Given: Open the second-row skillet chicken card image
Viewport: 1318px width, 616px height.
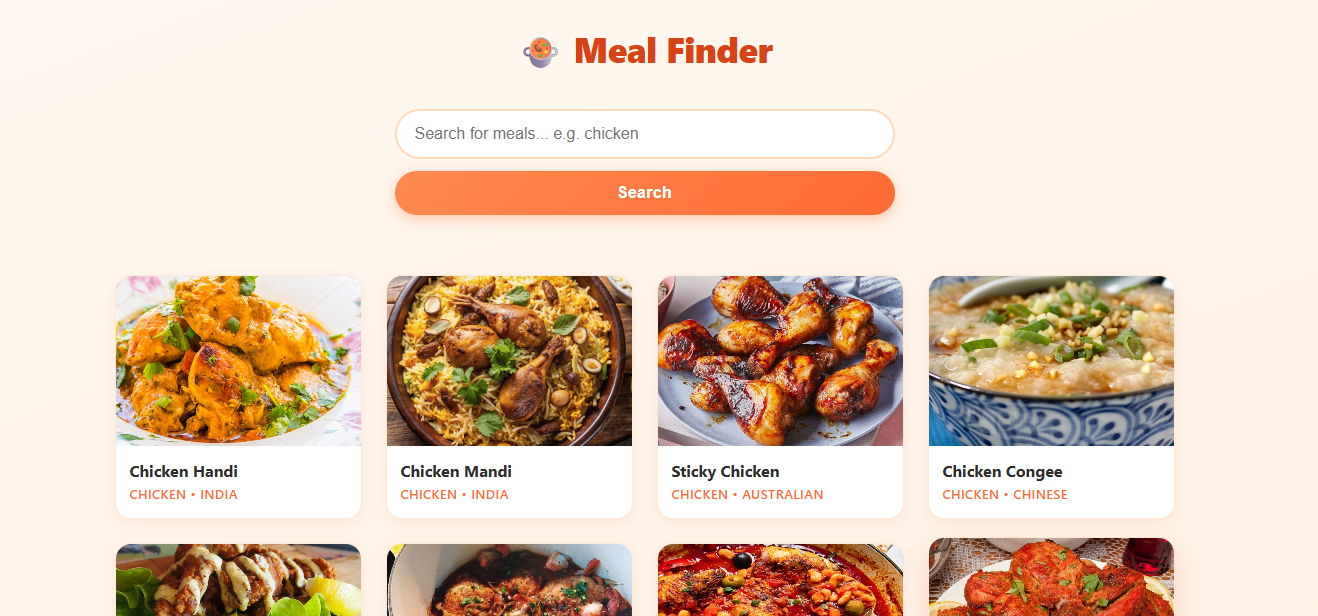Looking at the screenshot, I should (x=510, y=580).
